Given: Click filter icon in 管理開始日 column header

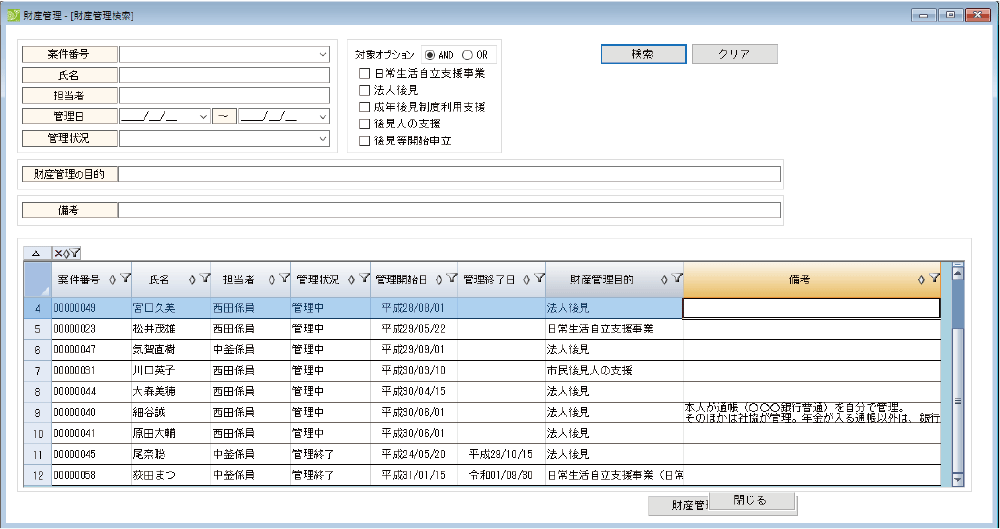Looking at the screenshot, I should 451,279.
